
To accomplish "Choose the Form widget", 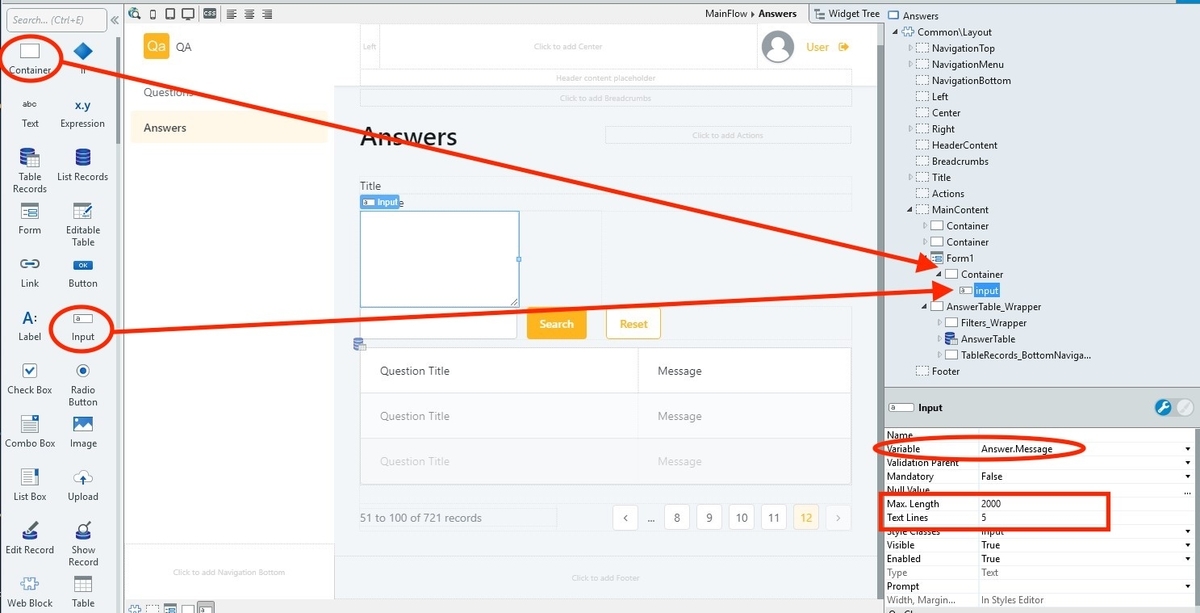I will pyautogui.click(x=30, y=218).
